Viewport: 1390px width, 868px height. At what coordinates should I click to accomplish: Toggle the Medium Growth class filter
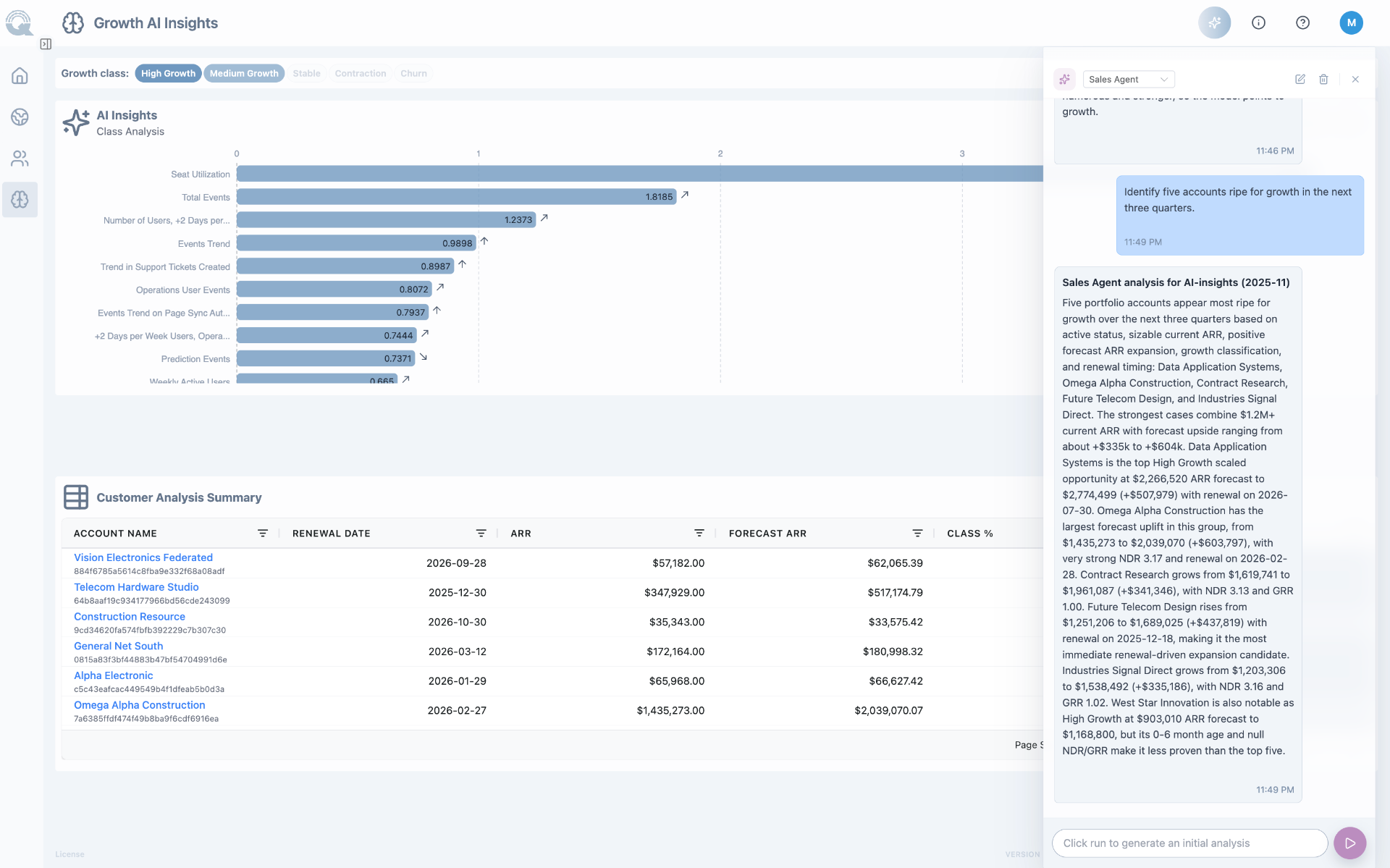pos(244,73)
